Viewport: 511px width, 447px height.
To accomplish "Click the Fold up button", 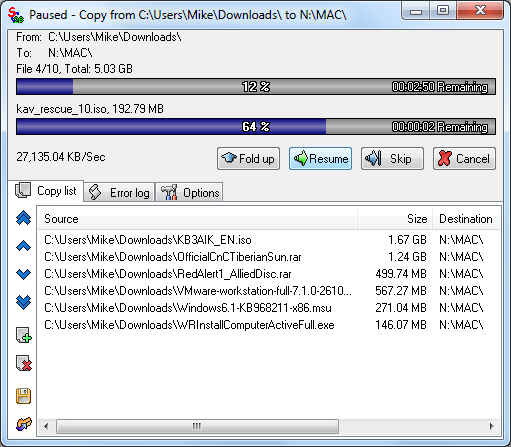I will tap(248, 159).
